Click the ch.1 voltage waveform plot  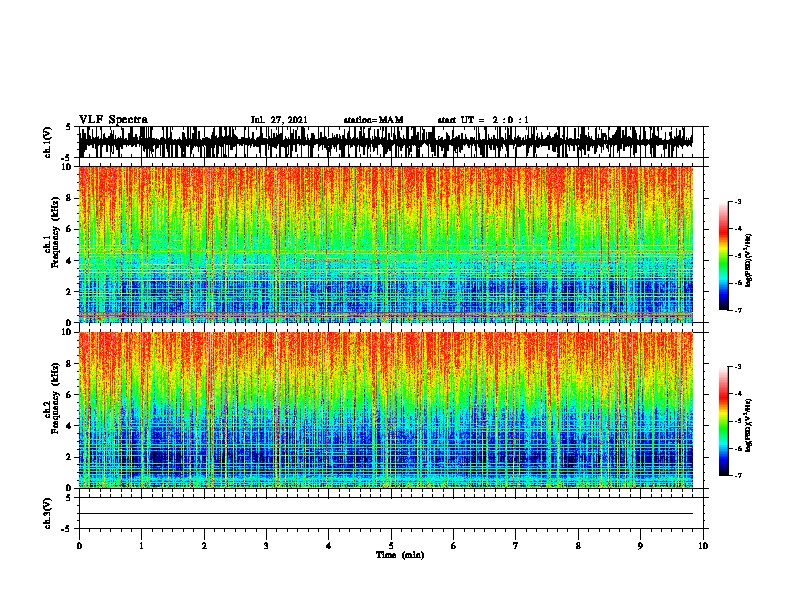point(386,142)
